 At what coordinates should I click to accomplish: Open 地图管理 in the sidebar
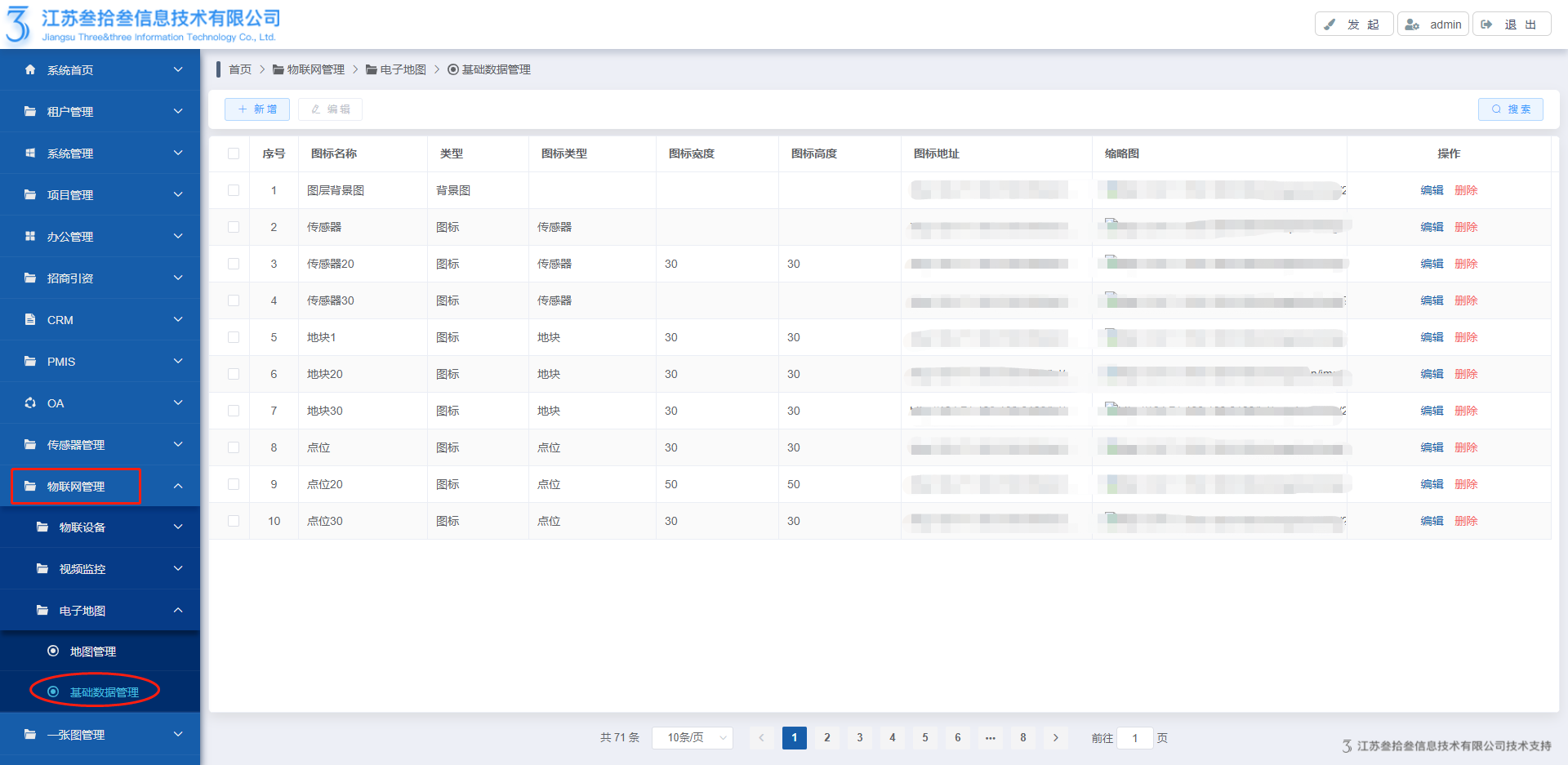(x=92, y=652)
